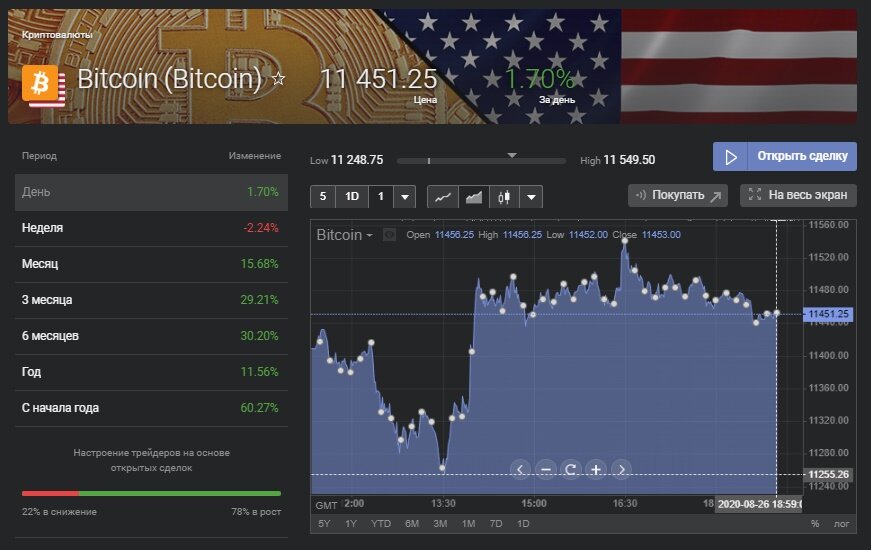Screen dimensions: 871x550
Task: Click the "Открыть сделку" button
Action: tap(785, 157)
